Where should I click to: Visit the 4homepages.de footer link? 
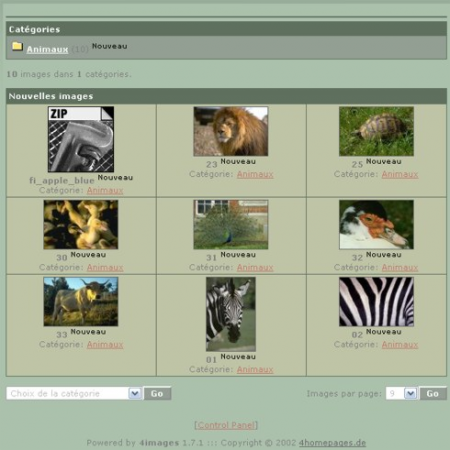pyautogui.click(x=332, y=443)
